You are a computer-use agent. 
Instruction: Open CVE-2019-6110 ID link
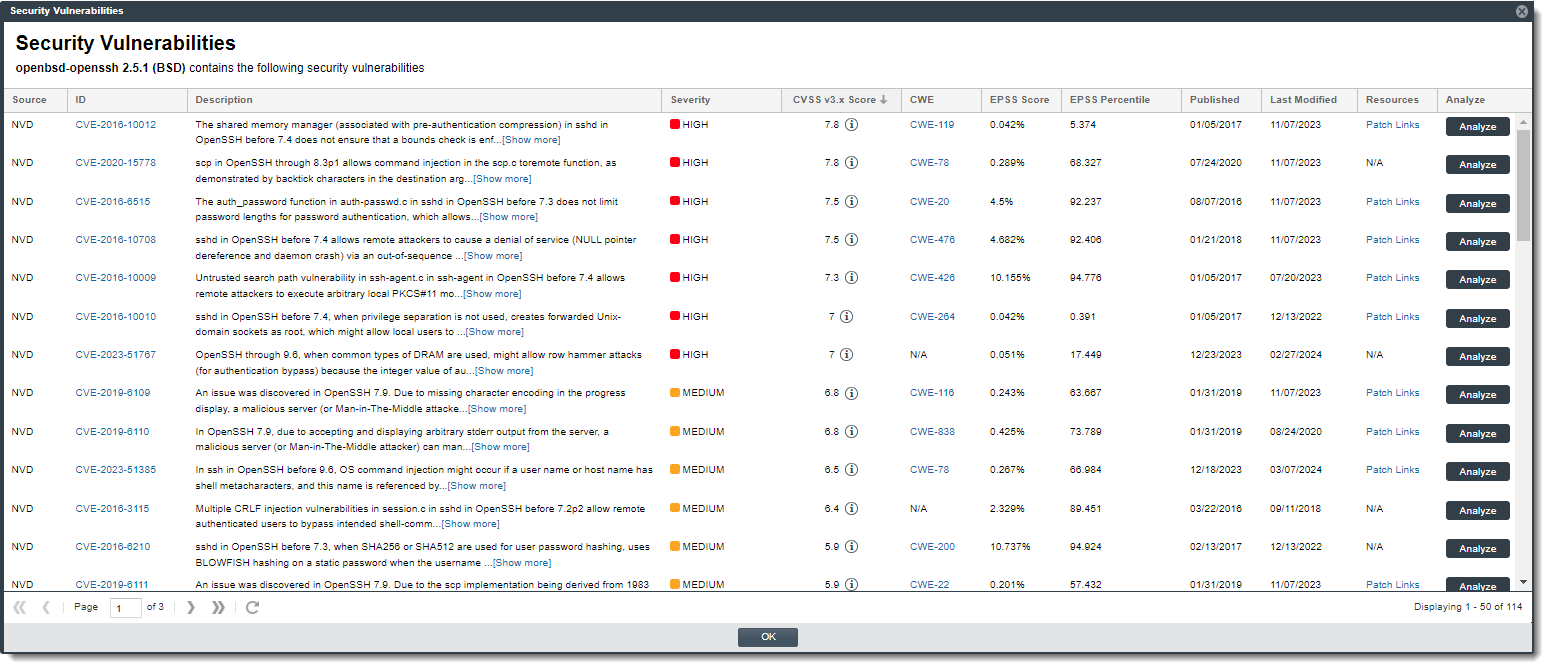tap(112, 432)
